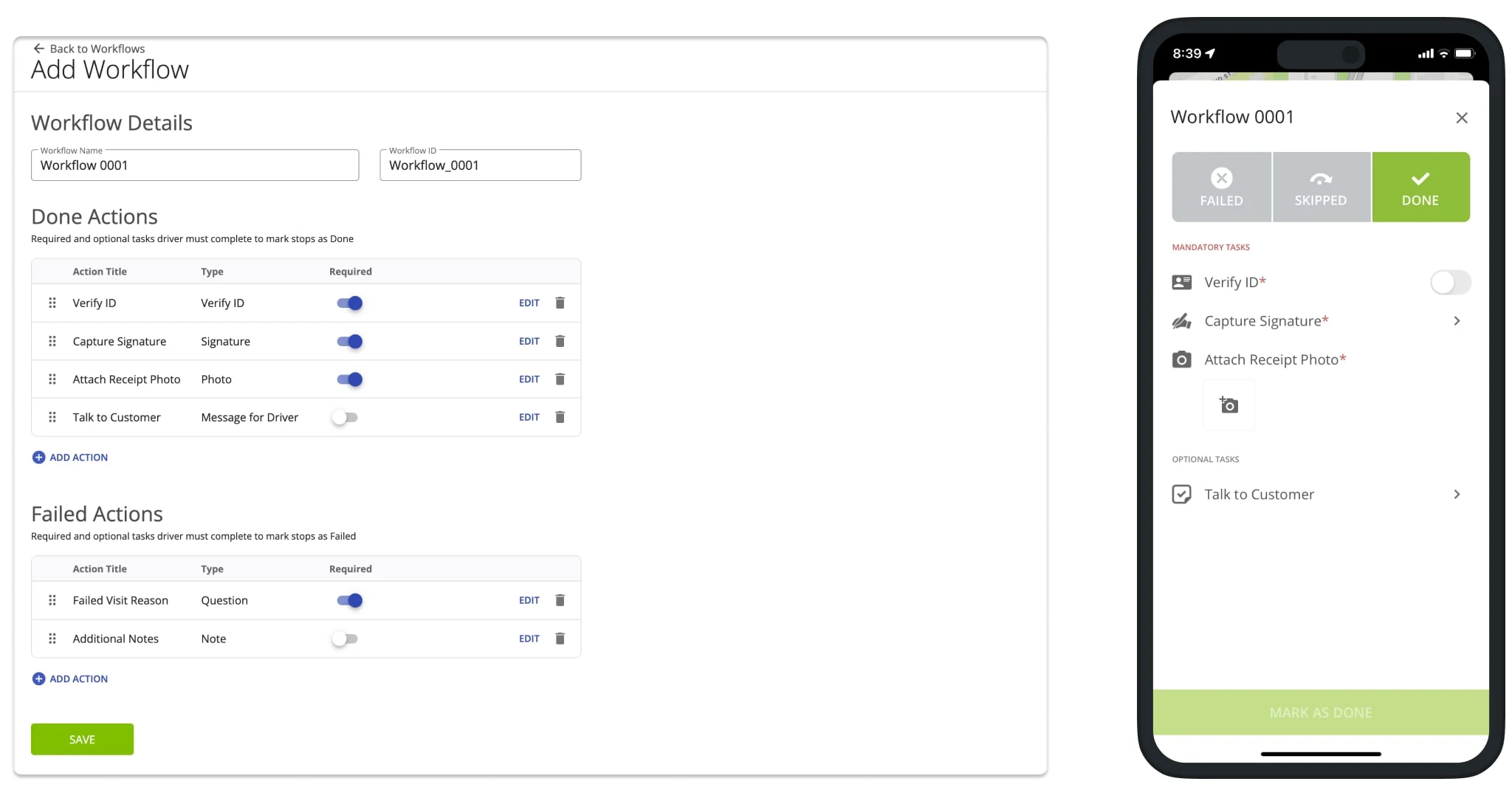
Task: Click drag handle for Talk to Customer row
Action: (52, 417)
